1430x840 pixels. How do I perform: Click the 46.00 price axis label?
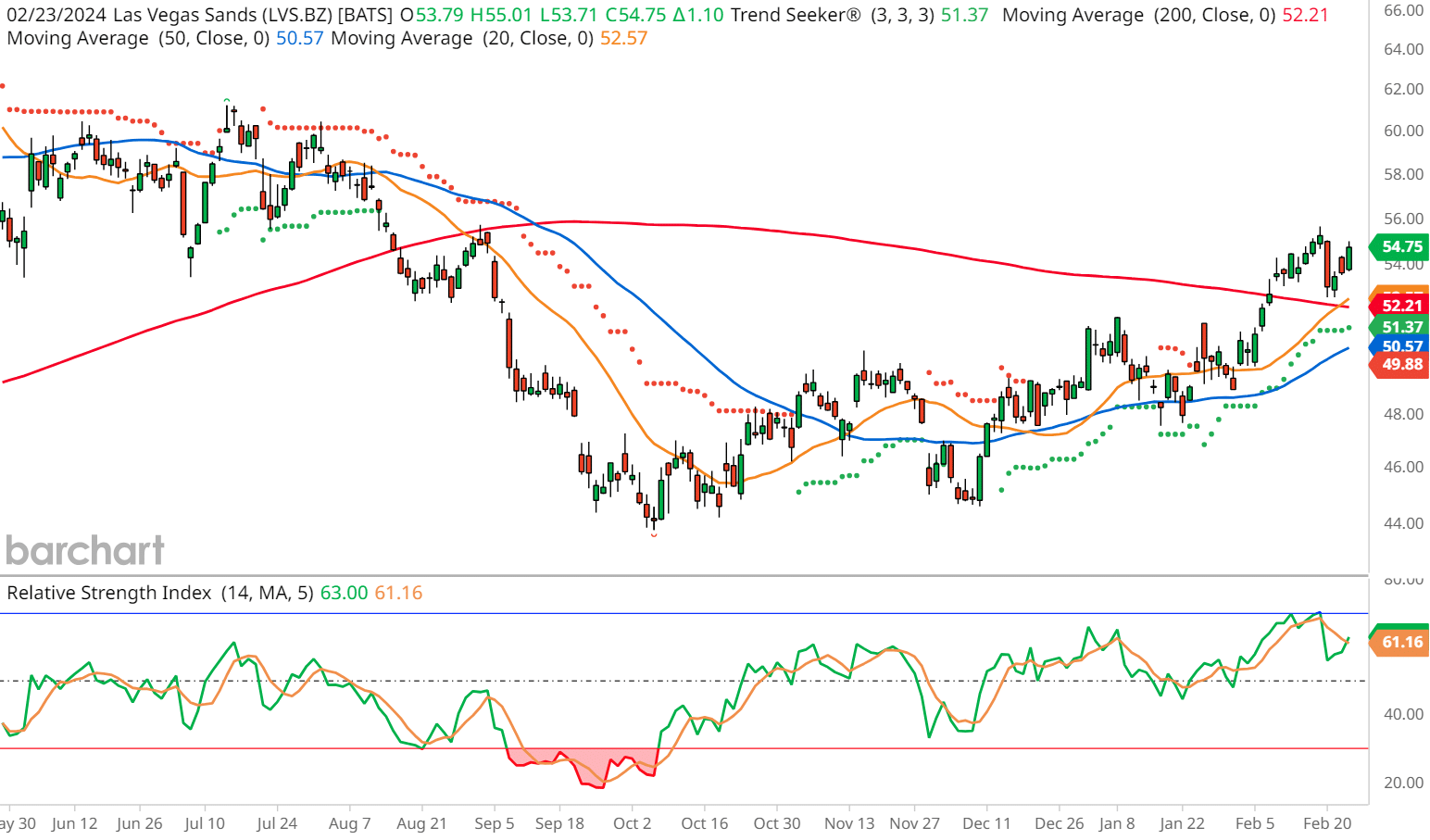pyautogui.click(x=1403, y=467)
